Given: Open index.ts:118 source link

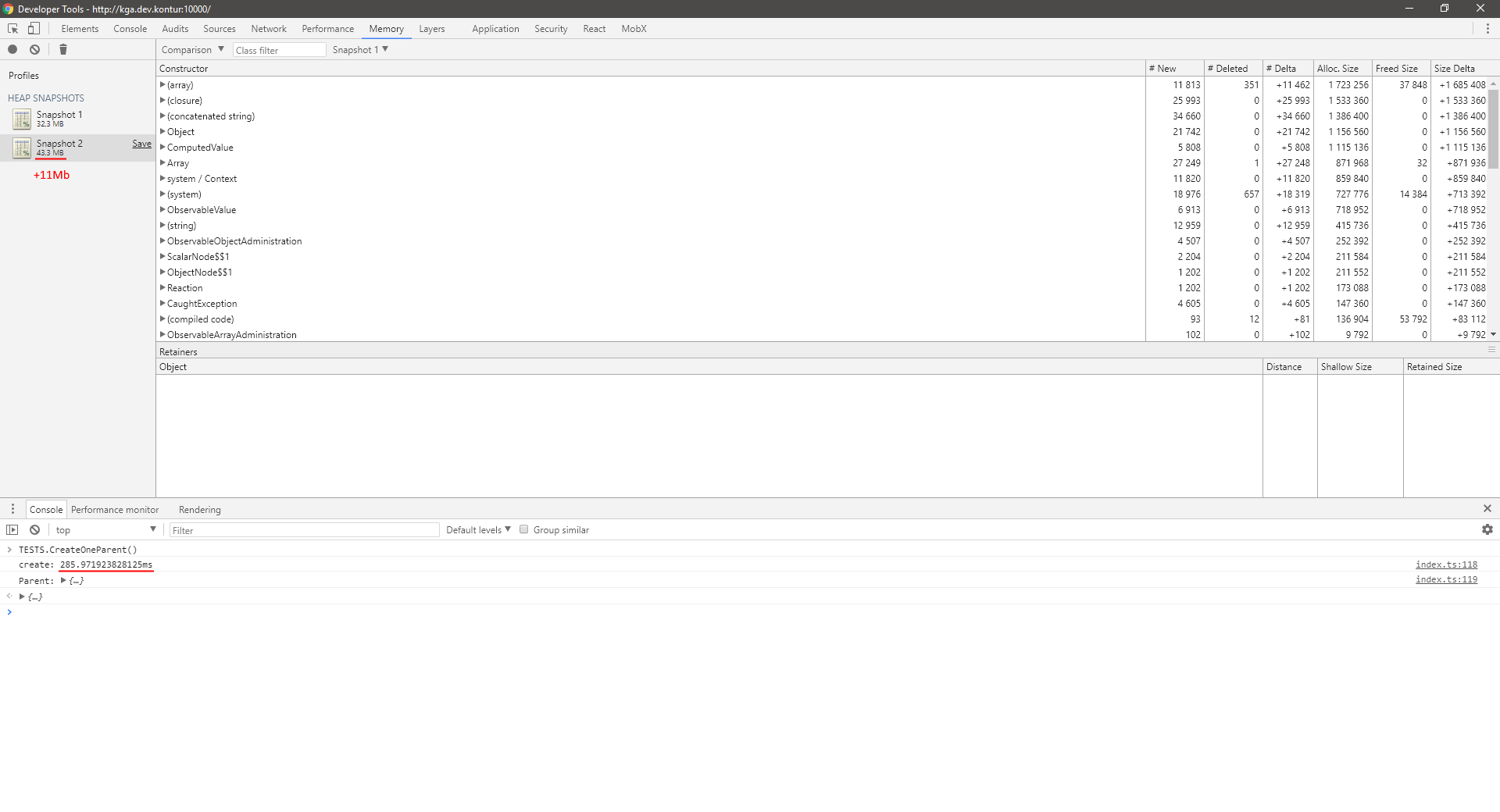Looking at the screenshot, I should click(1446, 564).
